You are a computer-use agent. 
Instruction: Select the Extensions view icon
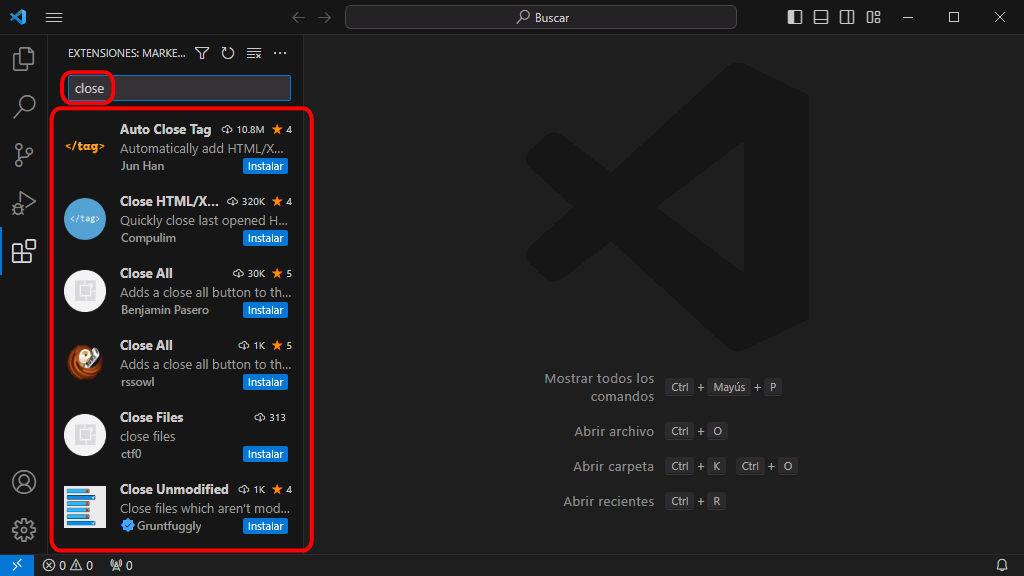point(24,251)
